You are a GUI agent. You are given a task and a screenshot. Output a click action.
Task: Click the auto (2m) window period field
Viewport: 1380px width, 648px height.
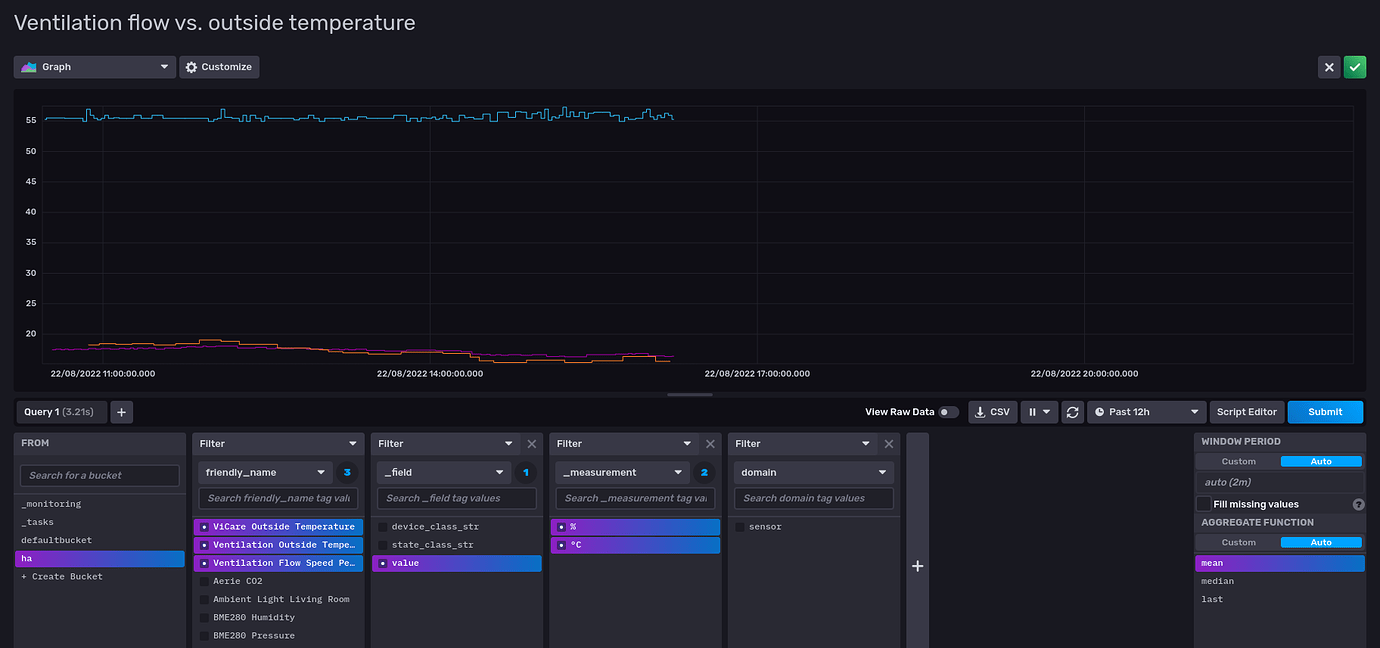click(1280, 482)
